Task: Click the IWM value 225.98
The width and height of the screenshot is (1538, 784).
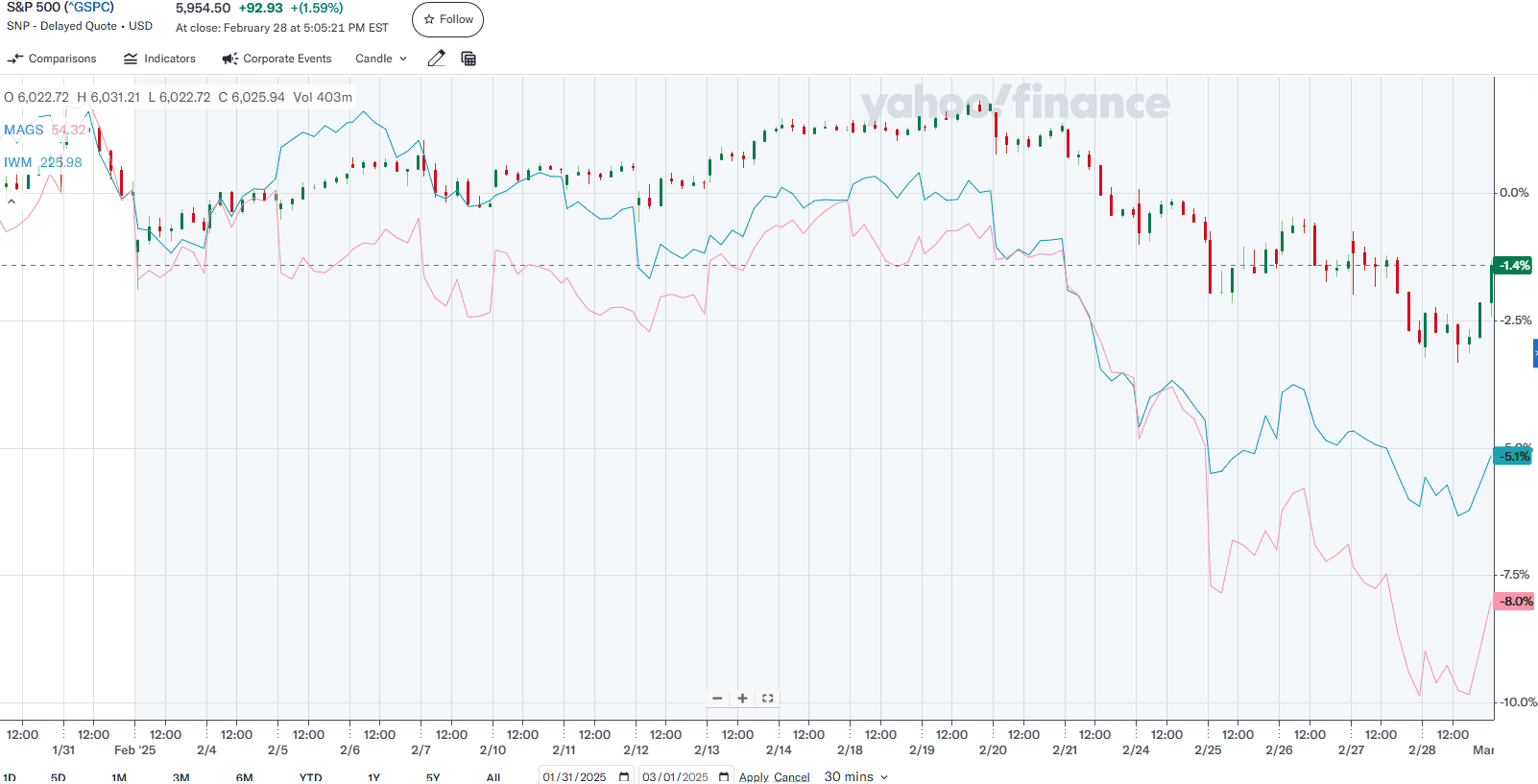Action: pos(60,162)
